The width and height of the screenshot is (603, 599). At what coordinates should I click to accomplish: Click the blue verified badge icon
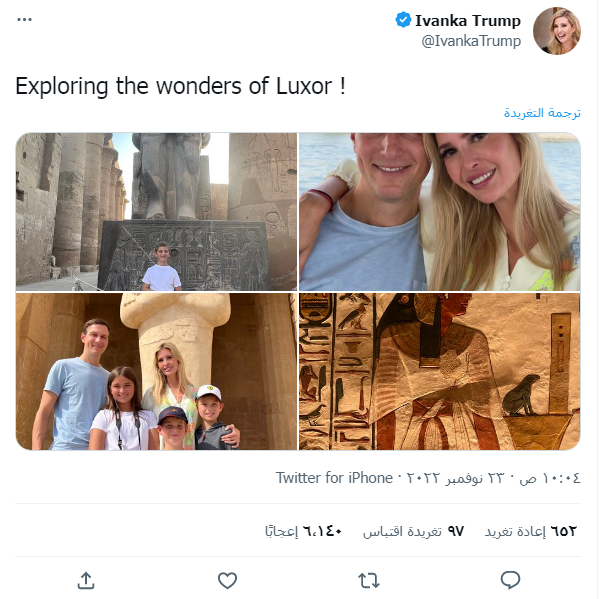click(x=403, y=20)
